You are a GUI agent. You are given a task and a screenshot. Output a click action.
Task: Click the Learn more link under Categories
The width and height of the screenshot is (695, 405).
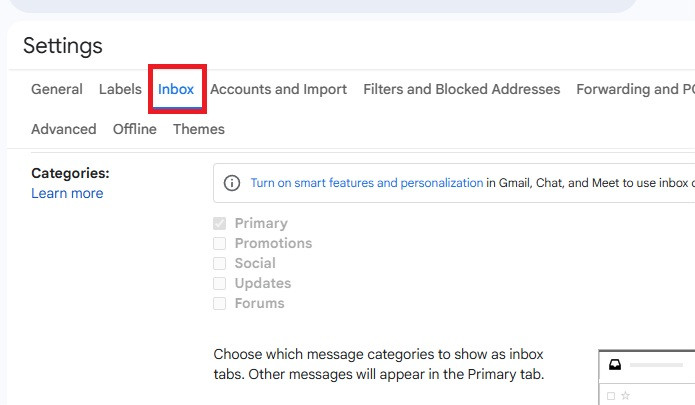(67, 193)
